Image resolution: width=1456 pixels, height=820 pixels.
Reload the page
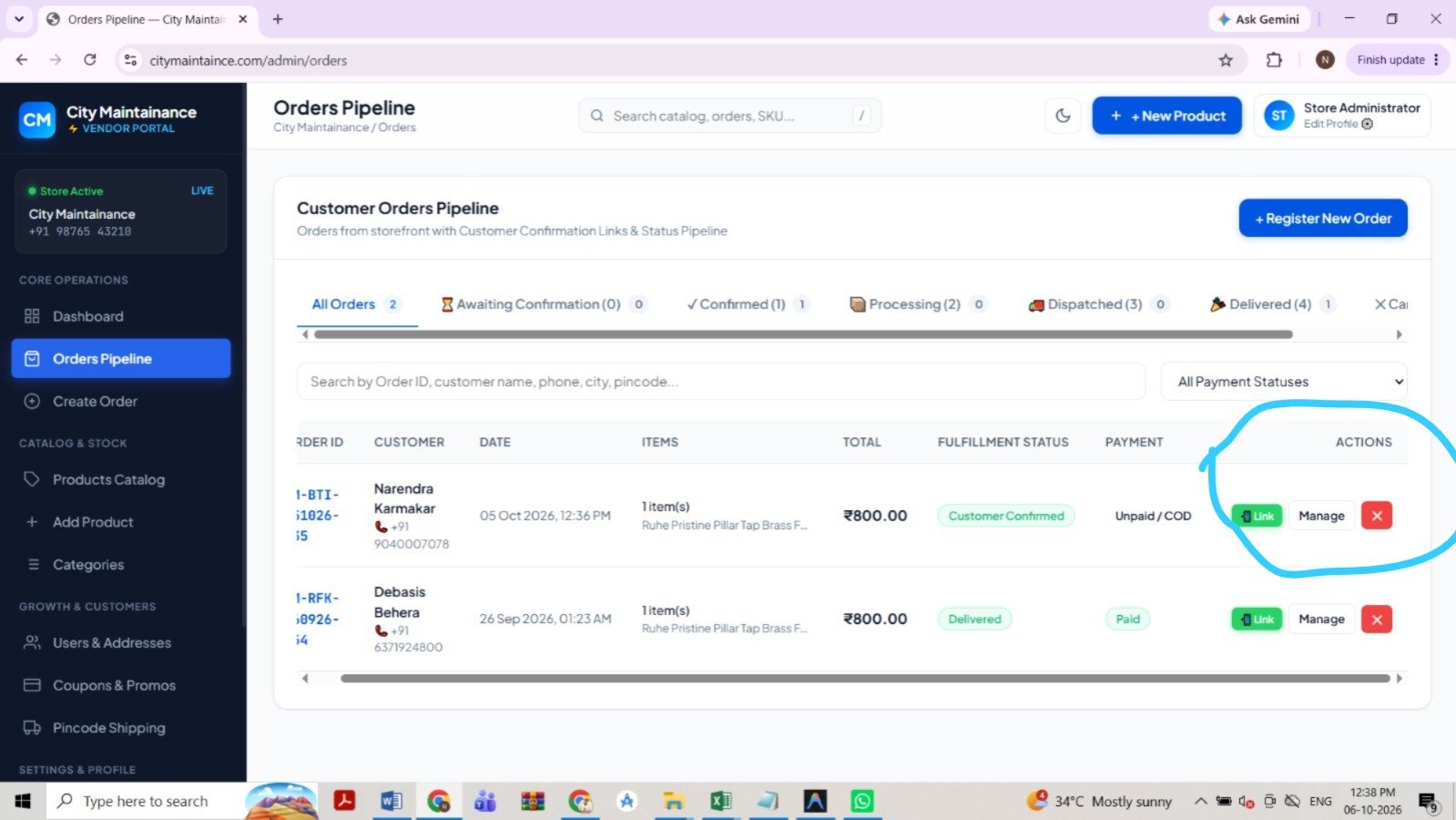coord(90,60)
